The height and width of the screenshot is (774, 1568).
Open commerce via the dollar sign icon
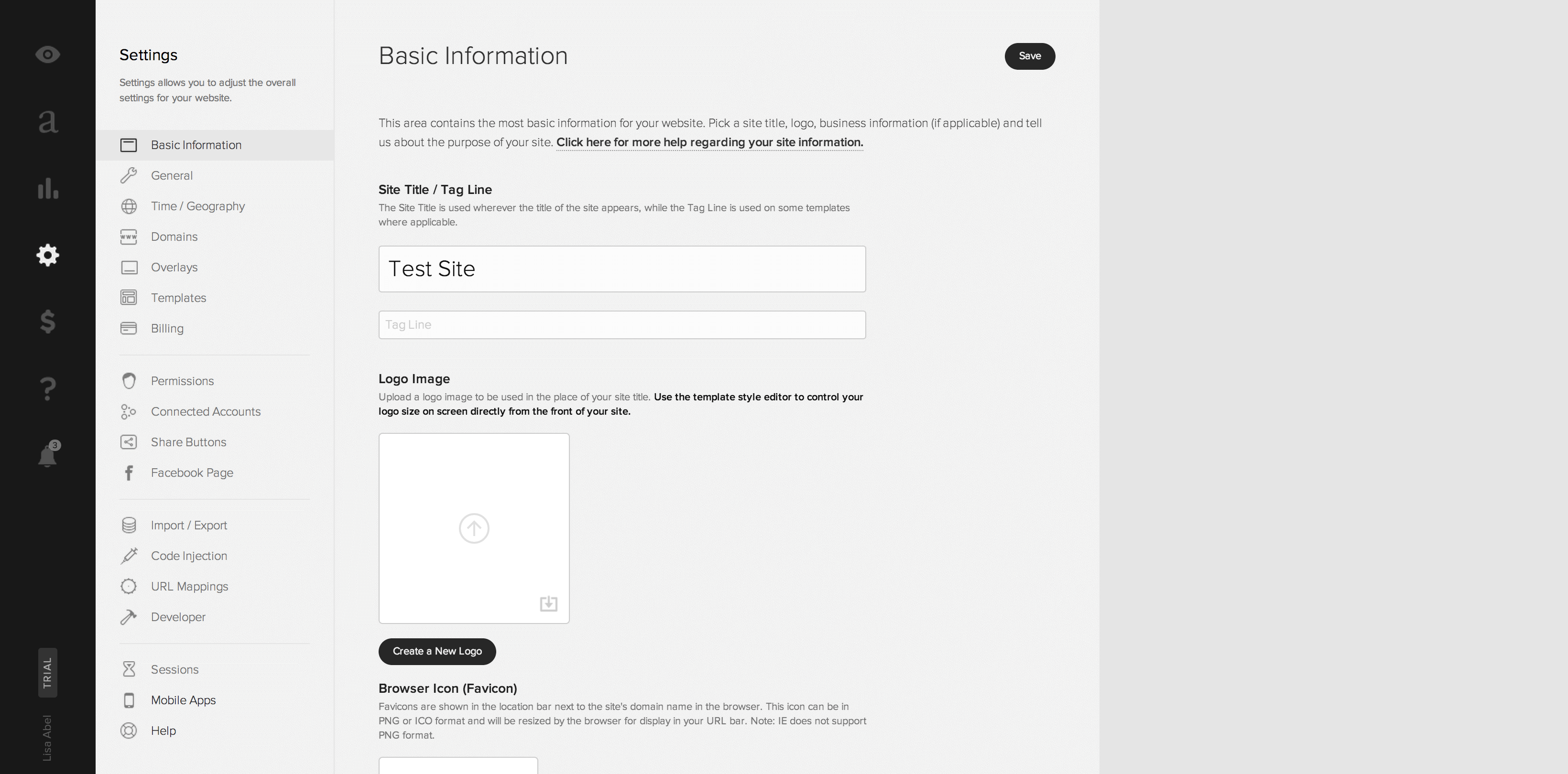(x=47, y=321)
